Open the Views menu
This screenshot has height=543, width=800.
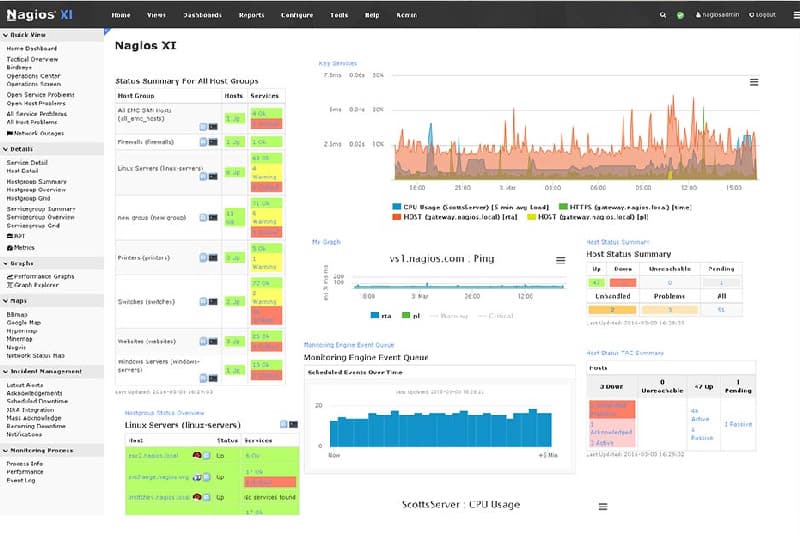click(x=156, y=15)
